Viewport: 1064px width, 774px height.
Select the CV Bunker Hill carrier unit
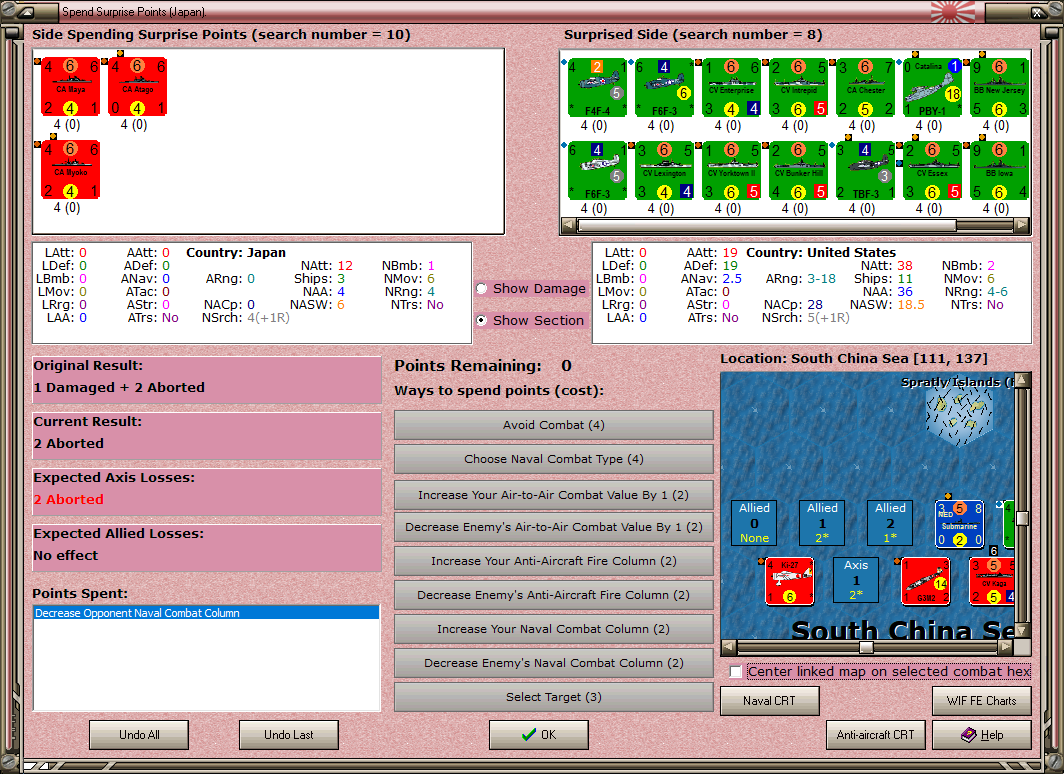point(799,171)
